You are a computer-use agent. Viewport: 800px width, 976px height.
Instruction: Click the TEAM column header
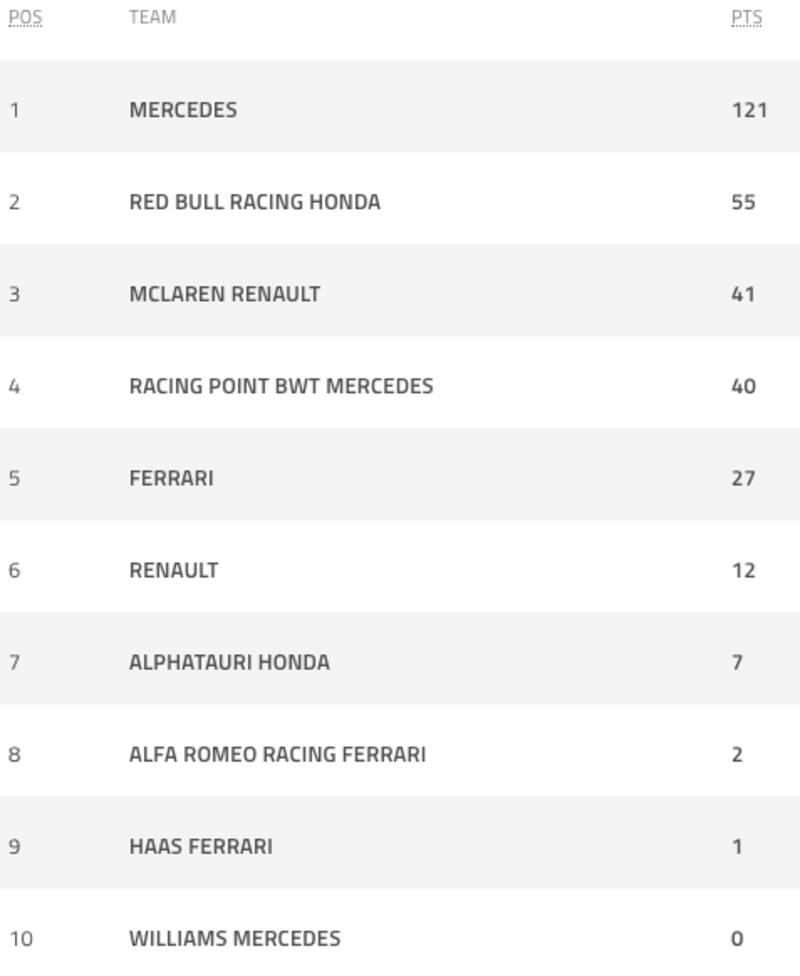(x=153, y=17)
